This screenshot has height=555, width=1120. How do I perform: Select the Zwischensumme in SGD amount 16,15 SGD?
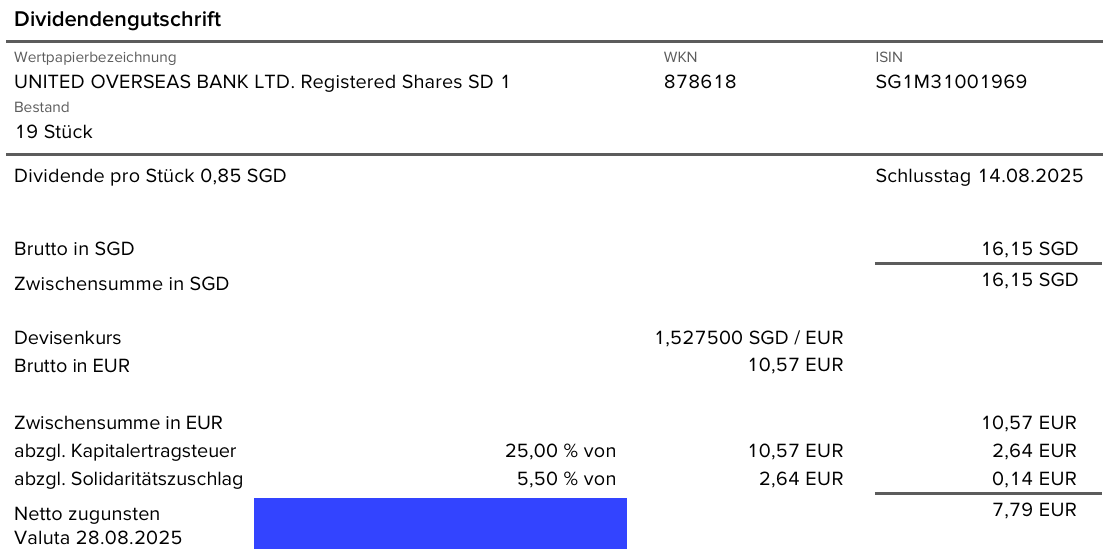point(1029,280)
